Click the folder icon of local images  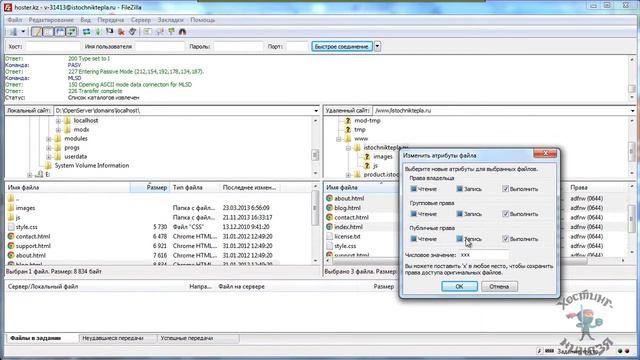[11, 208]
